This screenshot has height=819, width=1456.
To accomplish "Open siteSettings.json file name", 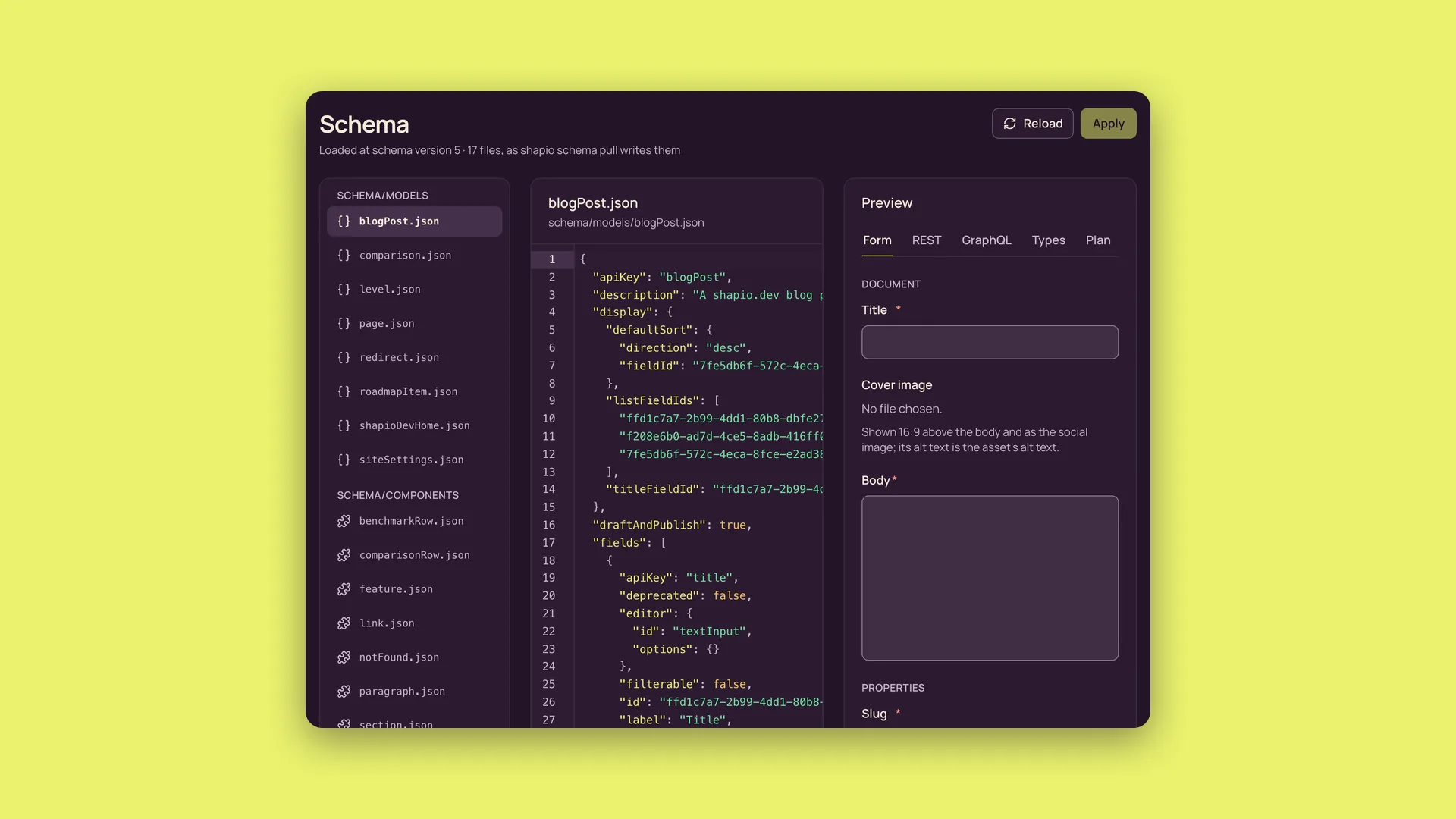I will tap(411, 460).
